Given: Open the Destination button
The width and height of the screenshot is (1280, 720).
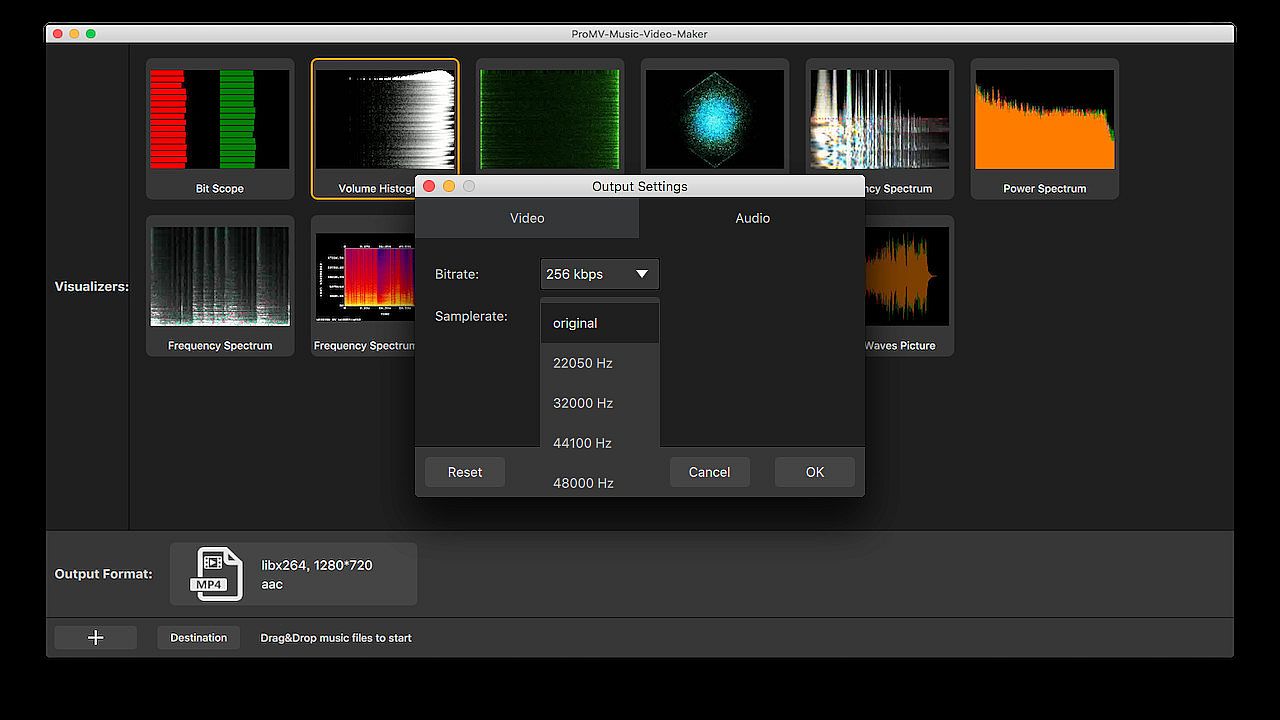Looking at the screenshot, I should 198,637.
